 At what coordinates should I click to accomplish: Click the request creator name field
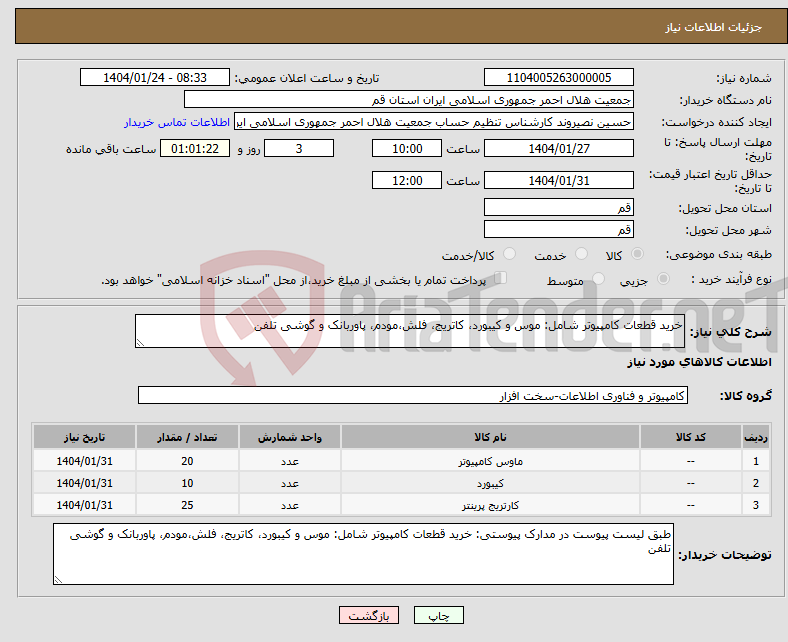pos(434,122)
